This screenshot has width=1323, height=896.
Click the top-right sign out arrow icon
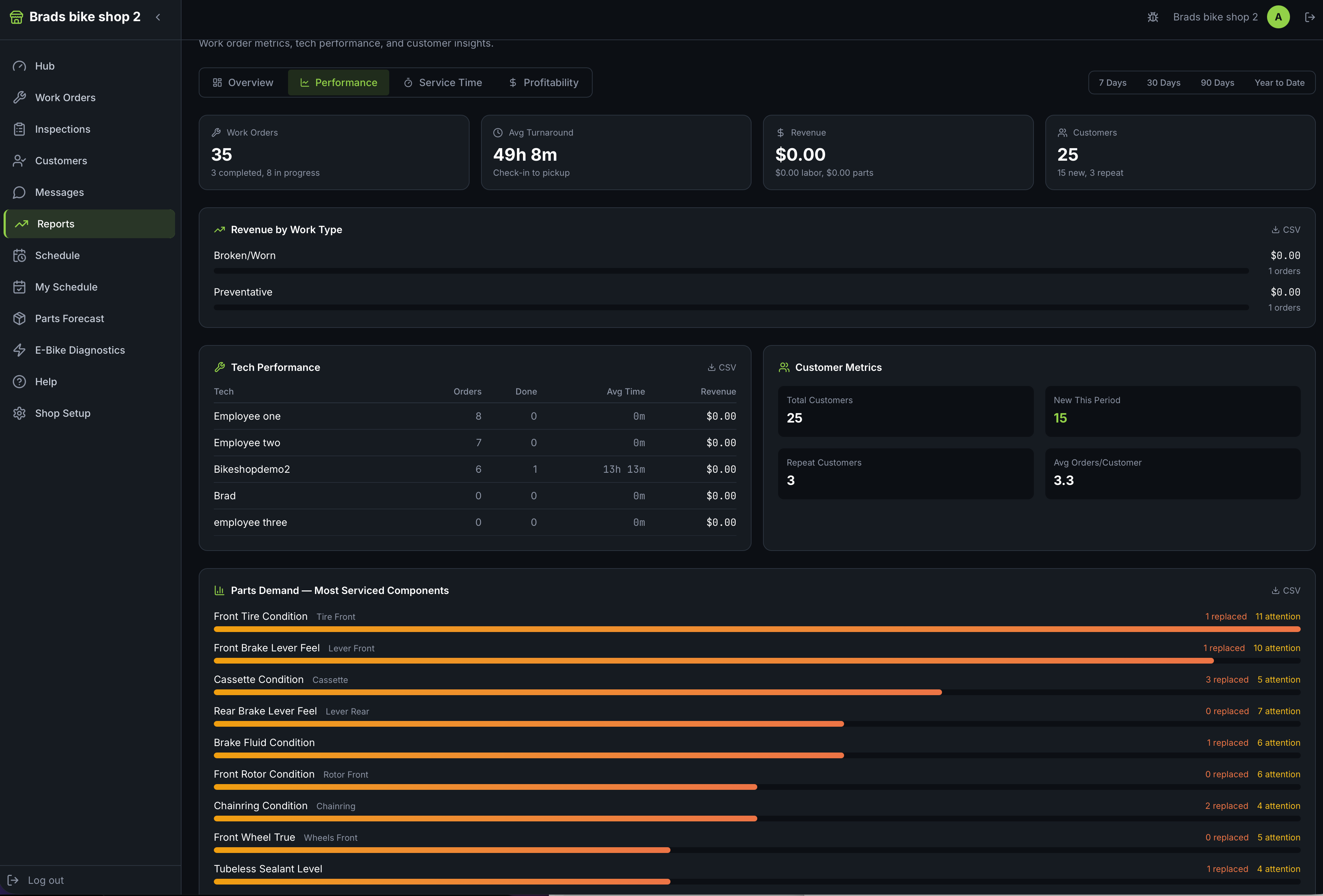click(x=1310, y=17)
